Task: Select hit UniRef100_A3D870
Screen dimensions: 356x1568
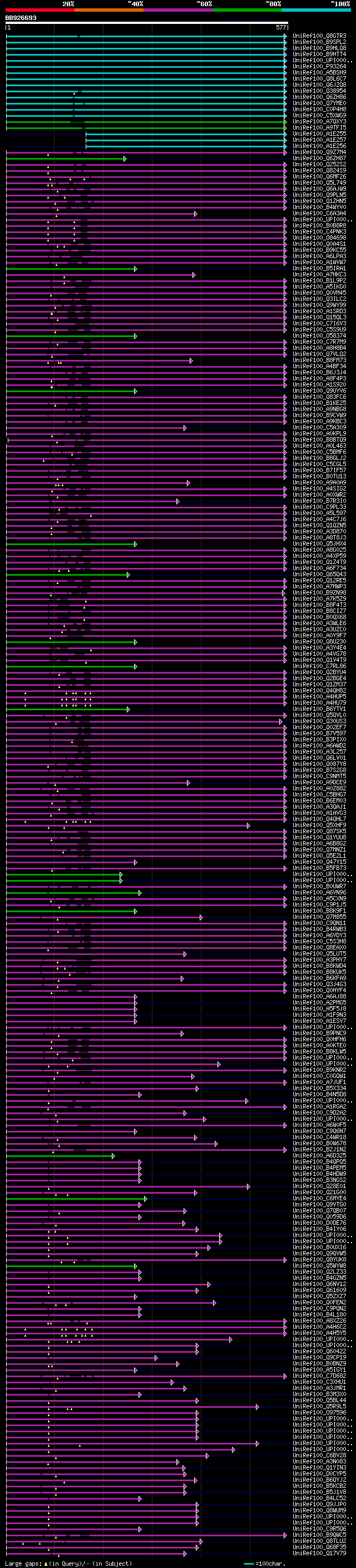Action: click(319, 531)
